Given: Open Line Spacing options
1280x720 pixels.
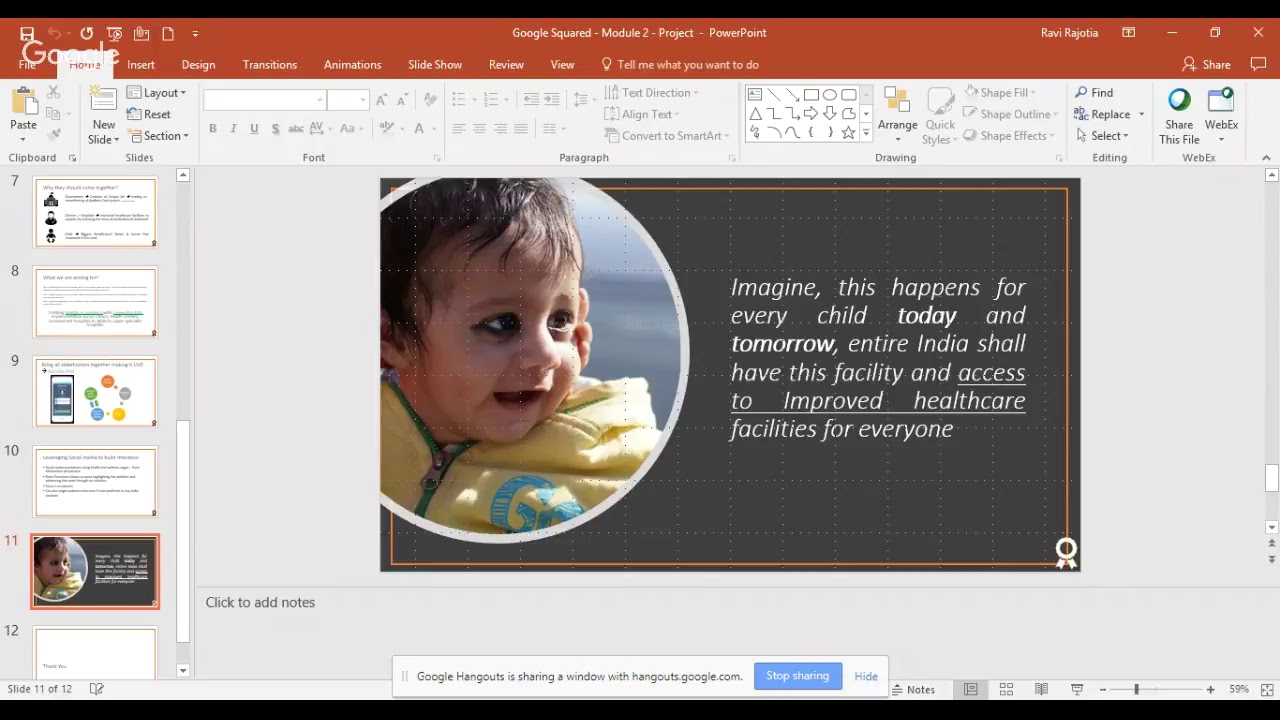Looking at the screenshot, I should coord(584,100).
